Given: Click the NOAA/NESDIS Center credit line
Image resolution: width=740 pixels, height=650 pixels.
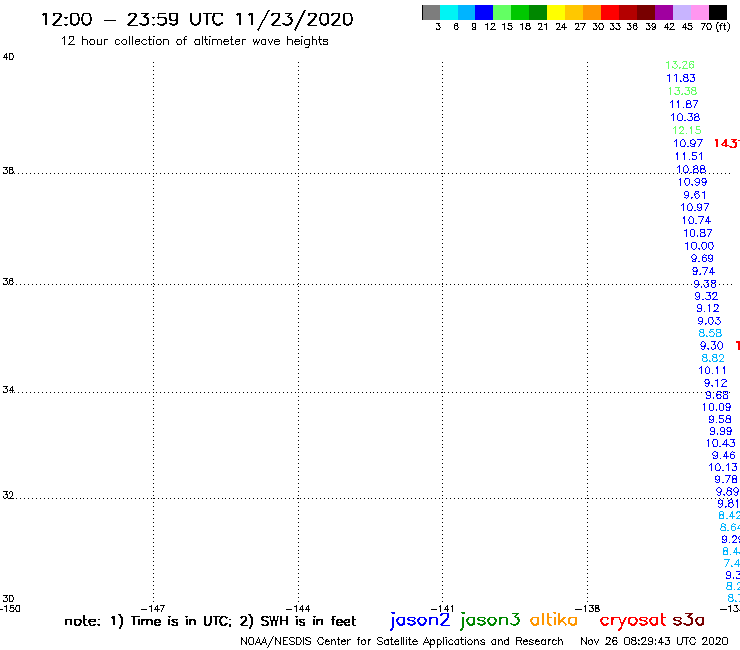Looking at the screenshot, I should (x=402, y=641).
